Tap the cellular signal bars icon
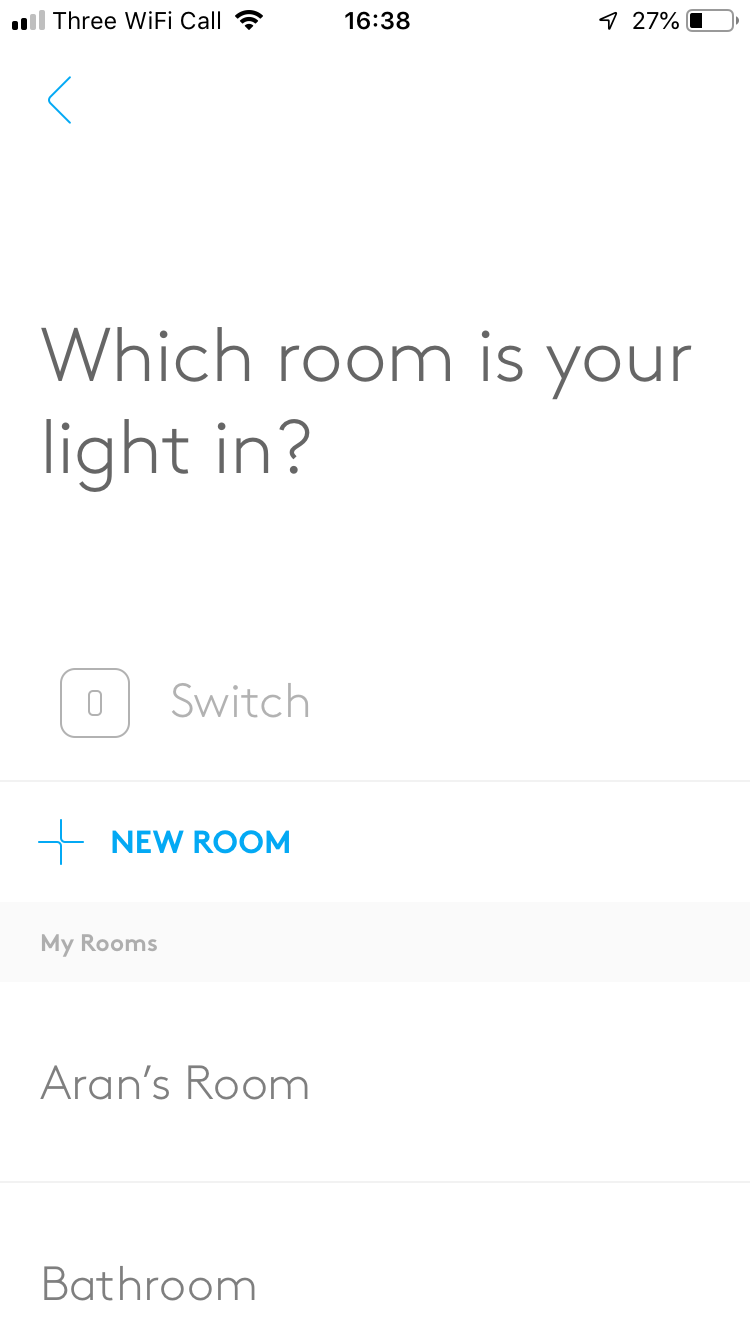The image size is (750, 1334). pos(28,20)
